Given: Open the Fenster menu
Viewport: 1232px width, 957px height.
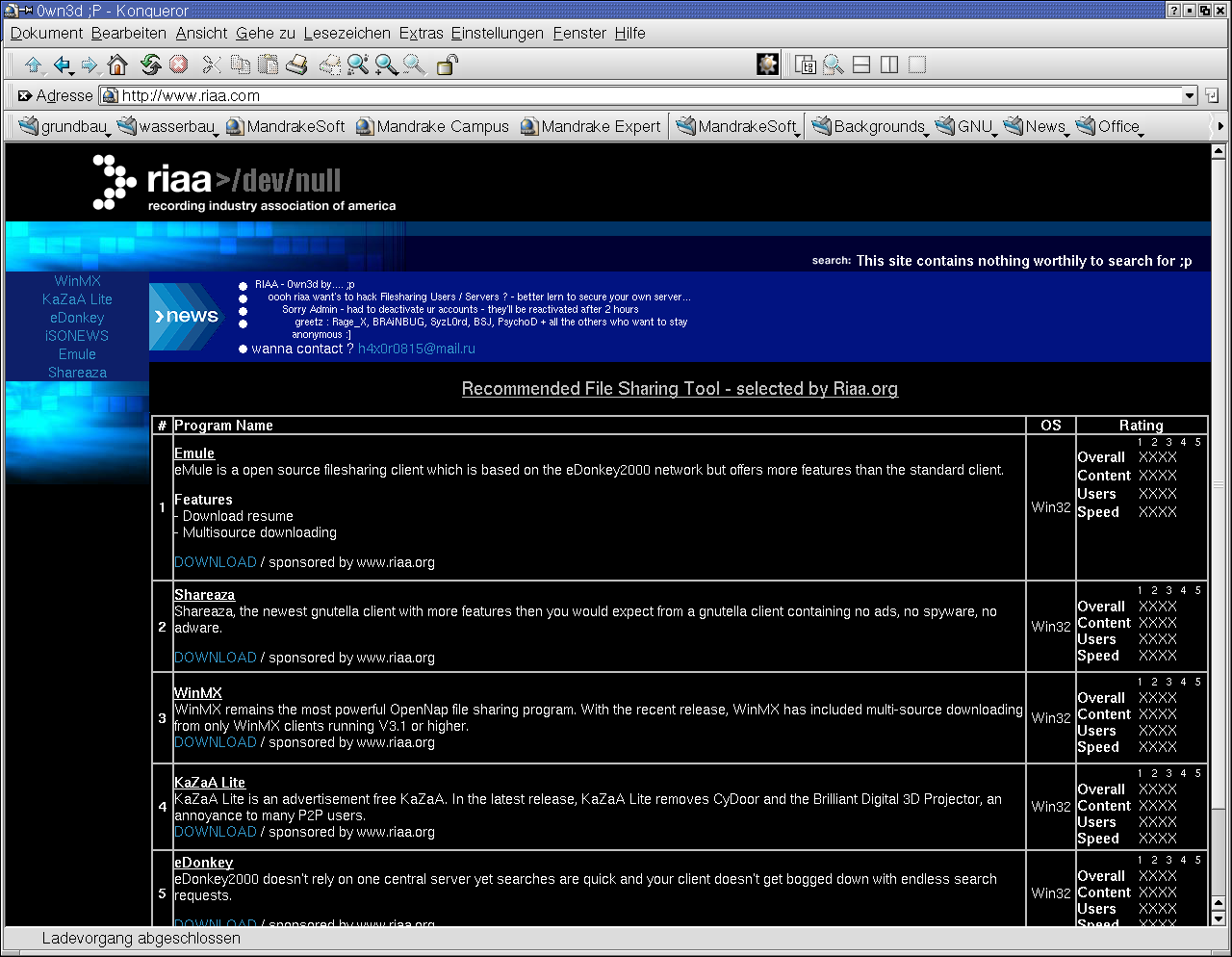Looking at the screenshot, I should [x=579, y=33].
